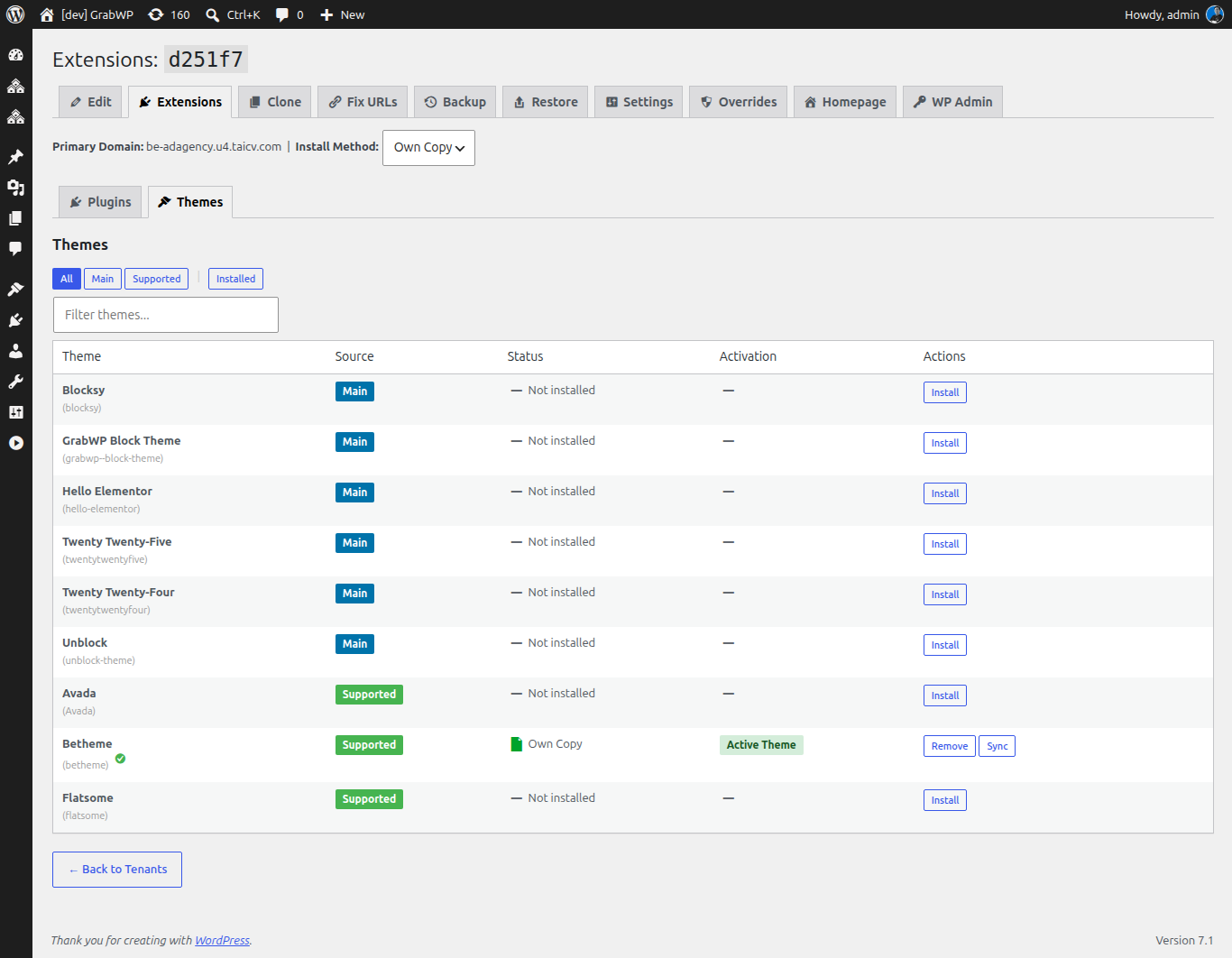Viewport: 1232px width, 958px height.
Task: Switch to the Plugins sub-tab
Action: click(x=101, y=202)
